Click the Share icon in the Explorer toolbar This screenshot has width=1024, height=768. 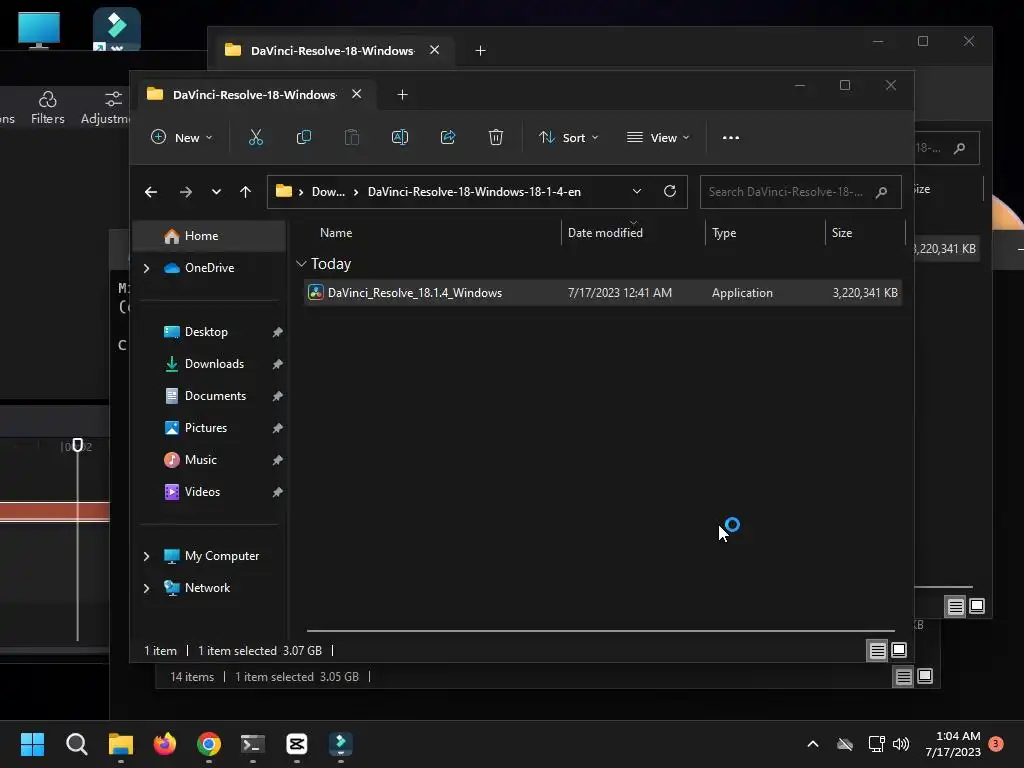tap(448, 137)
